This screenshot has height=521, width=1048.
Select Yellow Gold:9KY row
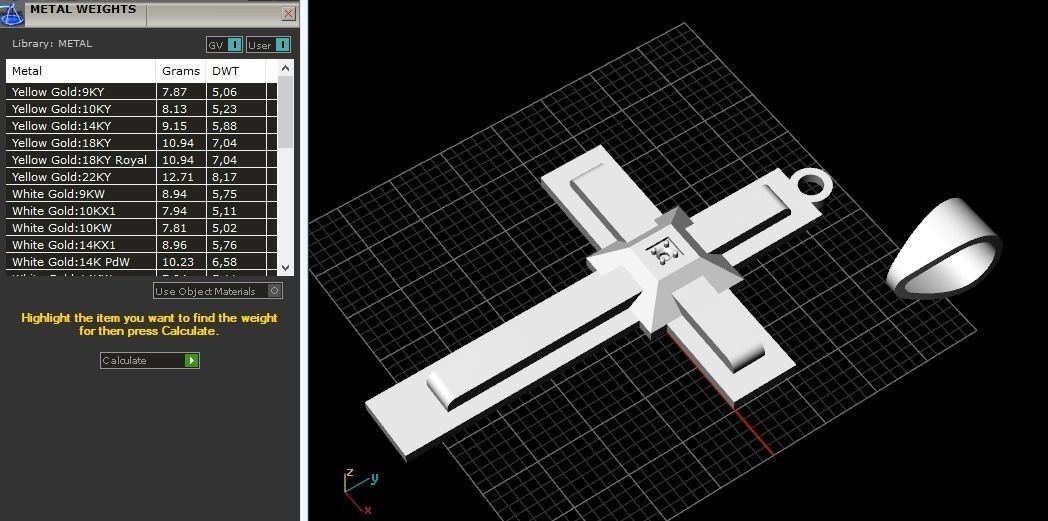click(141, 92)
